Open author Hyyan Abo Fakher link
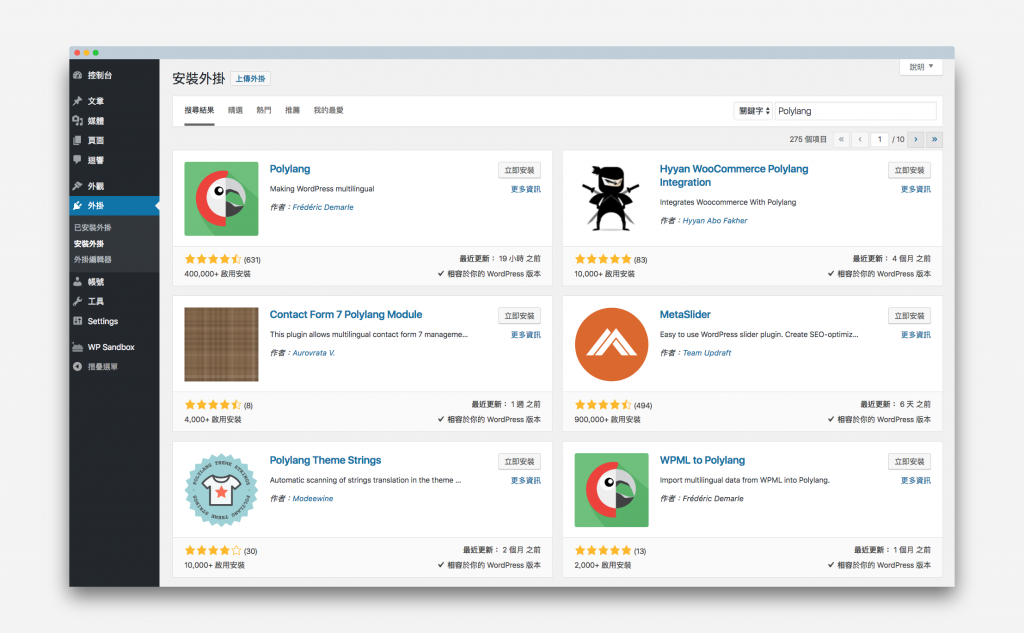The height and width of the screenshot is (633, 1024). click(715, 221)
